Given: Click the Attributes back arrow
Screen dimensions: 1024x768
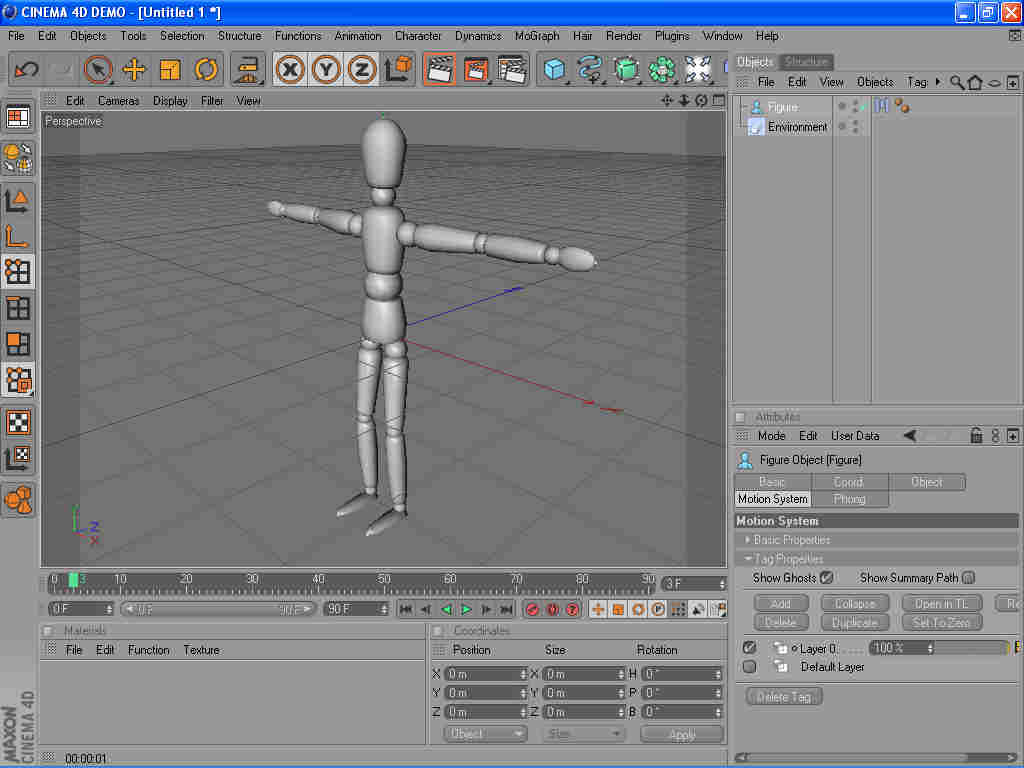Looking at the screenshot, I should (910, 436).
